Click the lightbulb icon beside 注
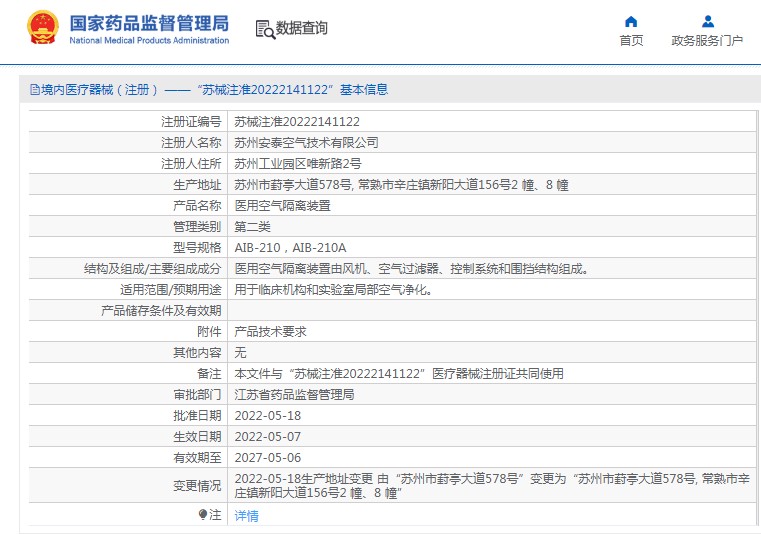This screenshot has width=761, height=534. (x=203, y=514)
